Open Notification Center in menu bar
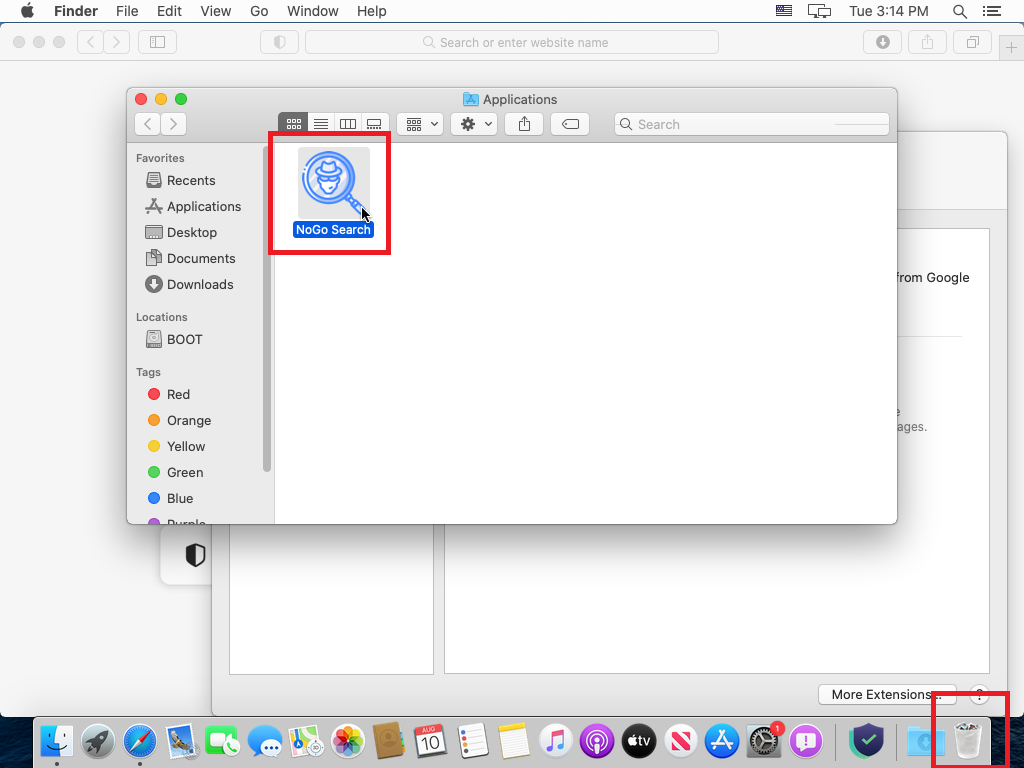1024x768 pixels. coord(991,11)
